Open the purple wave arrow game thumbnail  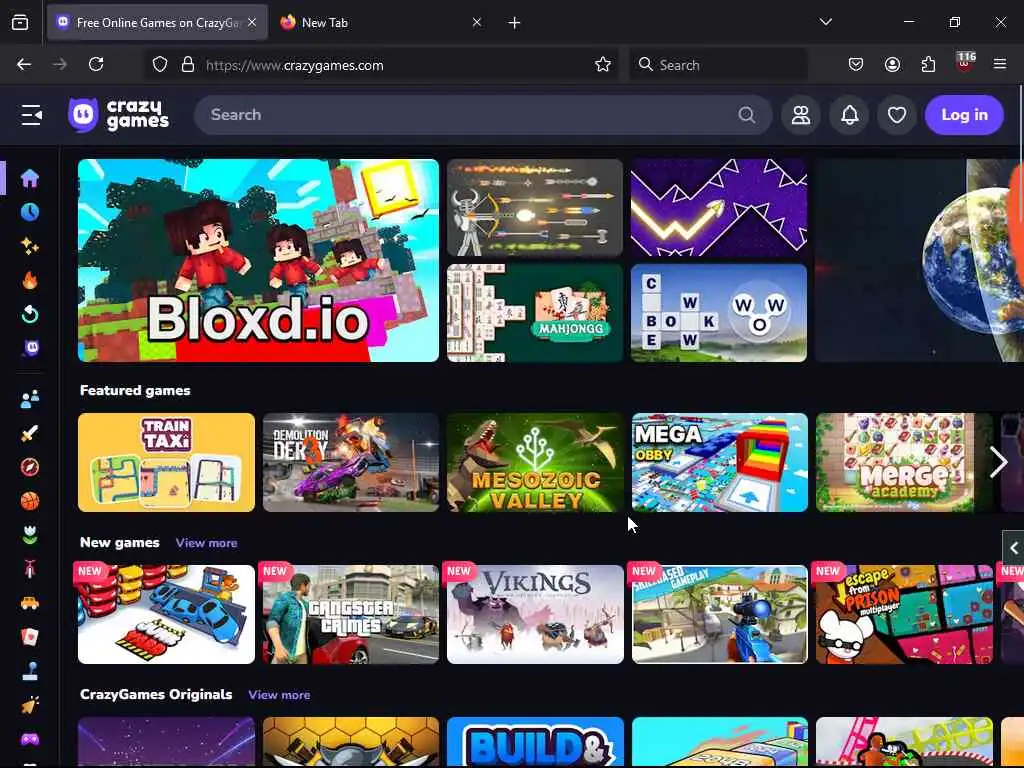pyautogui.click(x=719, y=208)
